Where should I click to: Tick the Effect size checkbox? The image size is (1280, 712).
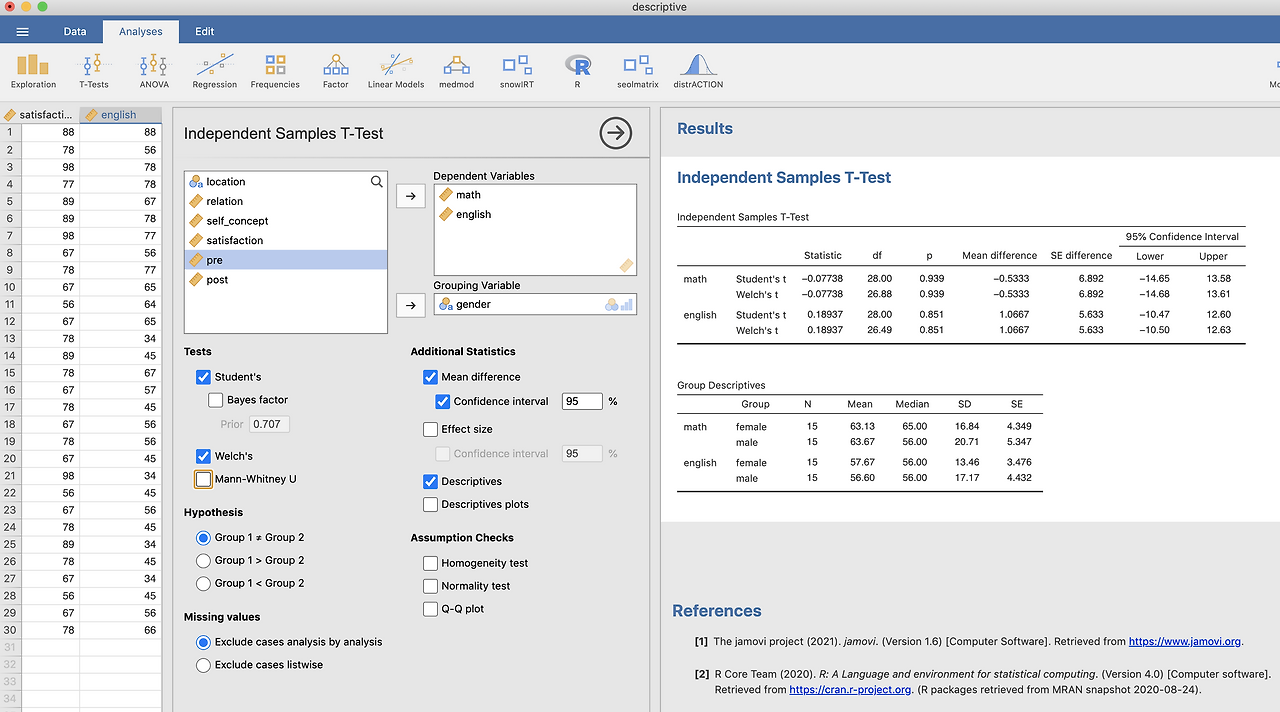[431, 429]
